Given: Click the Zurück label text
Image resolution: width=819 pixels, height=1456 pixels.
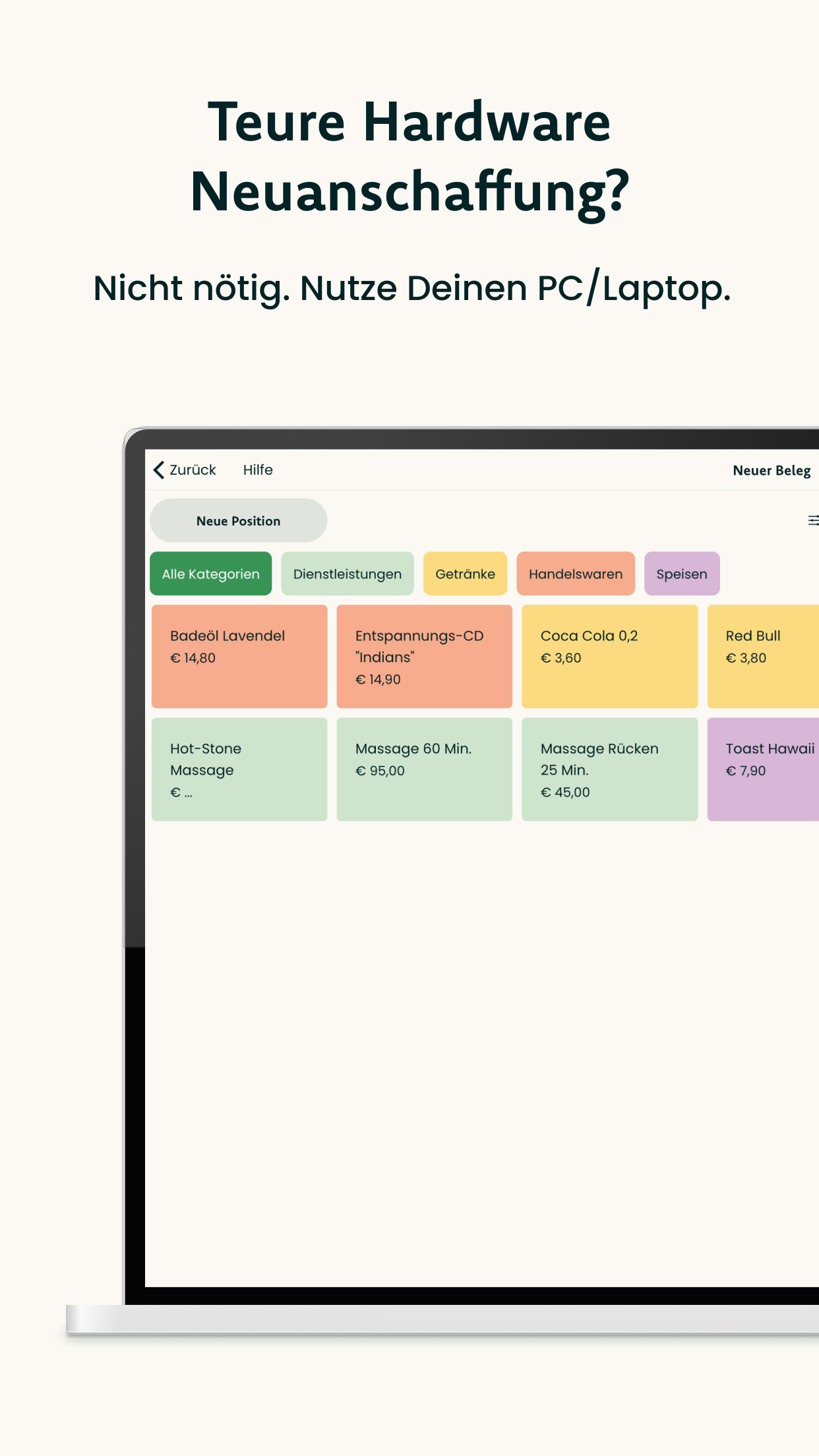Looking at the screenshot, I should click(193, 470).
